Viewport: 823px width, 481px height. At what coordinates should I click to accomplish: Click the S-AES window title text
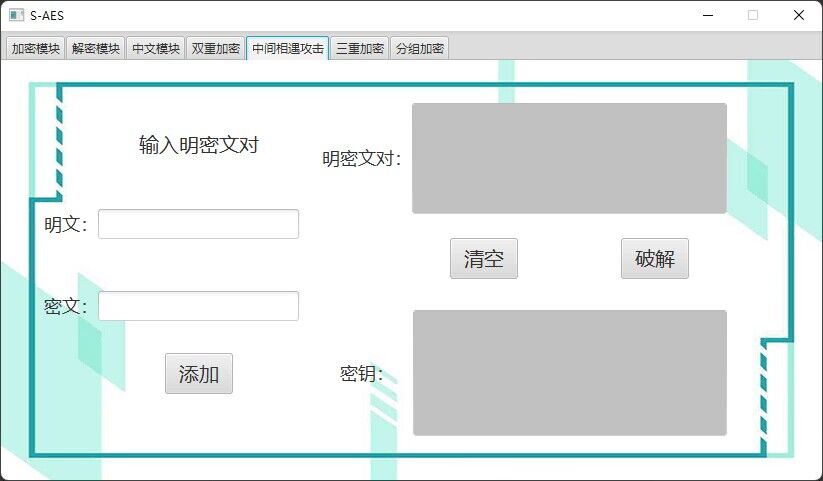(x=47, y=15)
